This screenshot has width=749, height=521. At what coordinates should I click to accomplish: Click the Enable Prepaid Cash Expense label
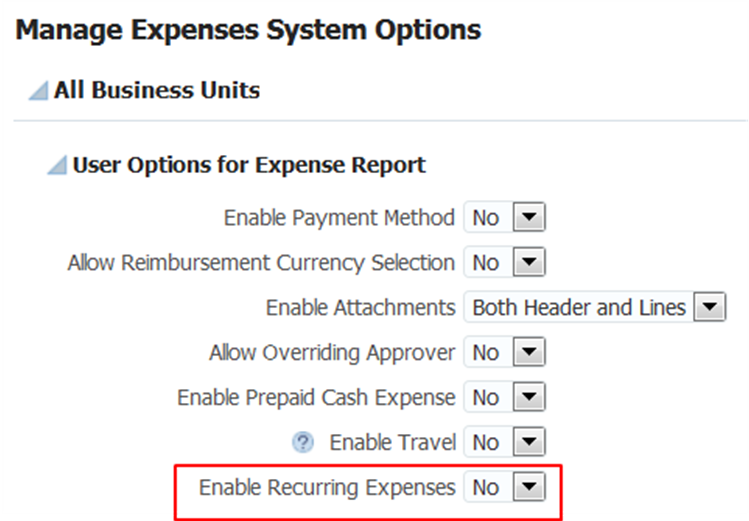tap(316, 397)
